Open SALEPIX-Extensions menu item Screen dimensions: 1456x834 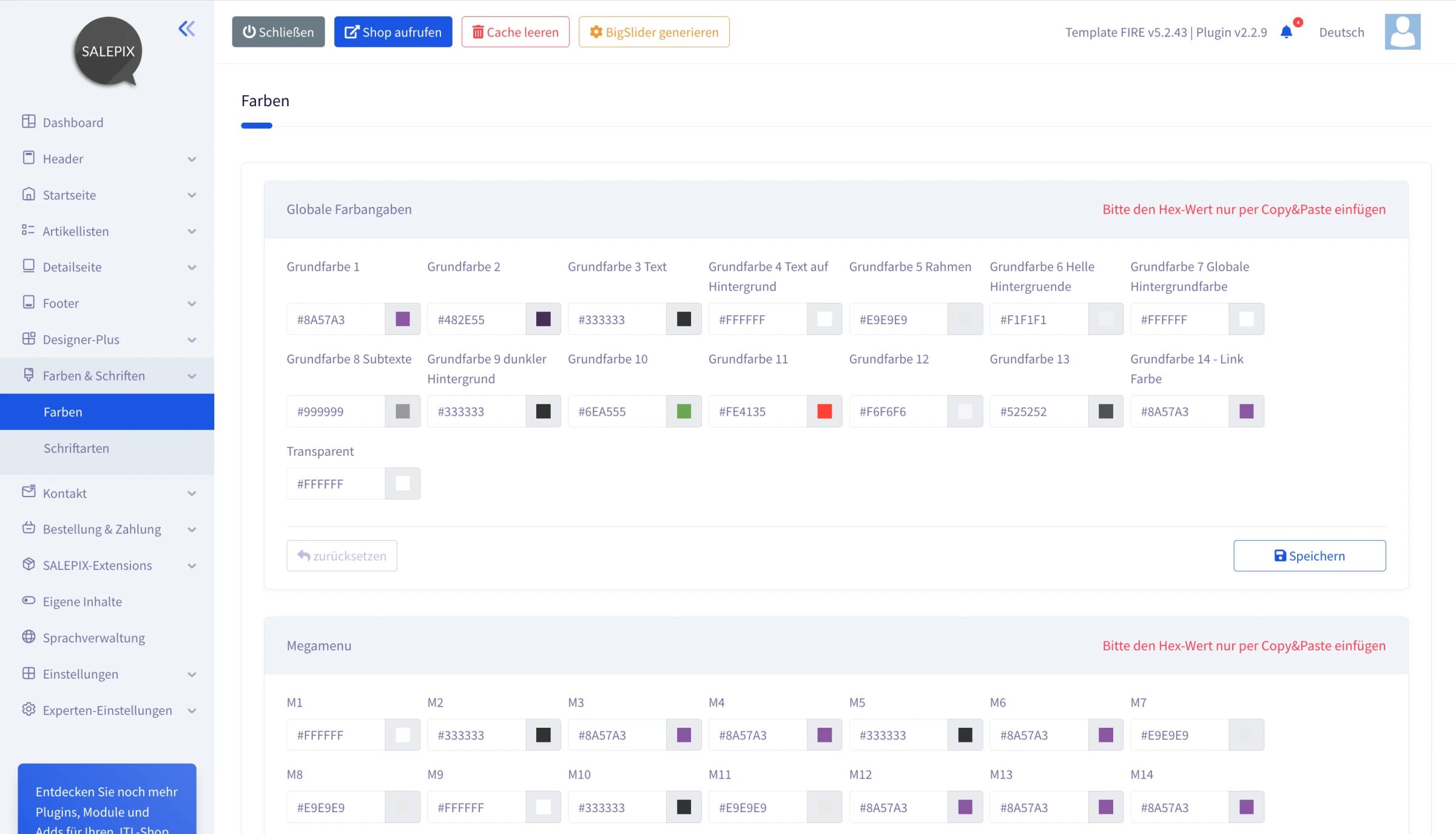pyautogui.click(x=107, y=566)
